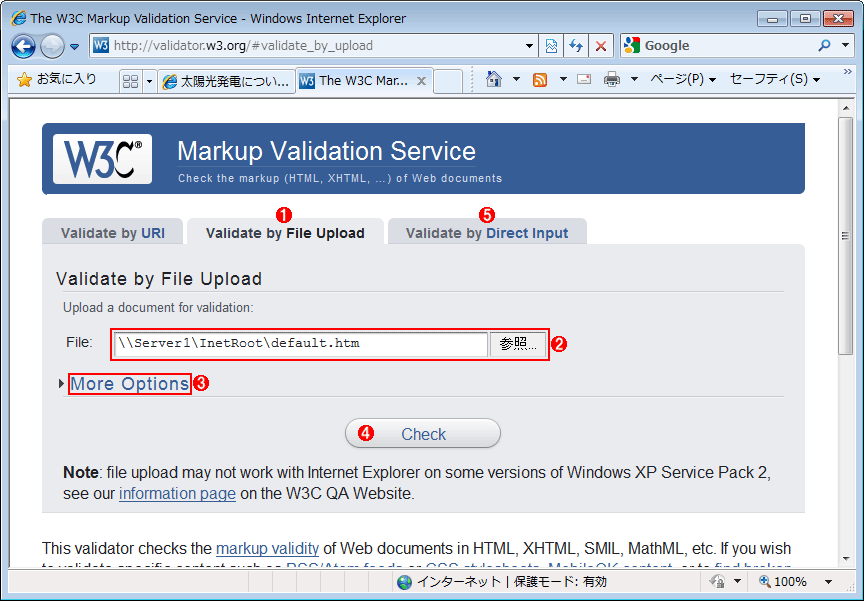The image size is (864, 601).
Task: Click the address bar URL field
Action: tap(306, 46)
